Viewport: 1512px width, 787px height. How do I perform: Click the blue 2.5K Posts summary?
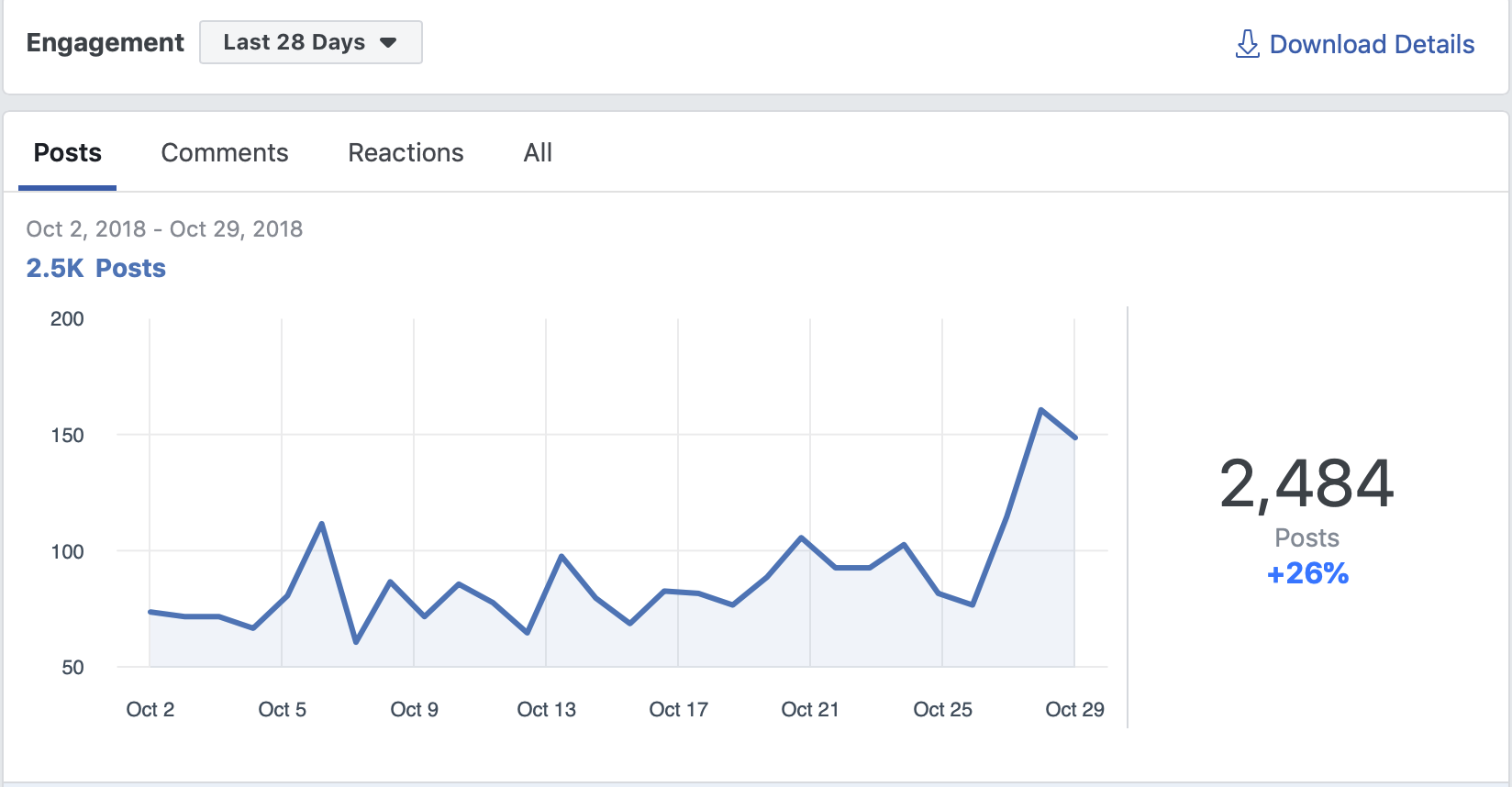(x=95, y=268)
